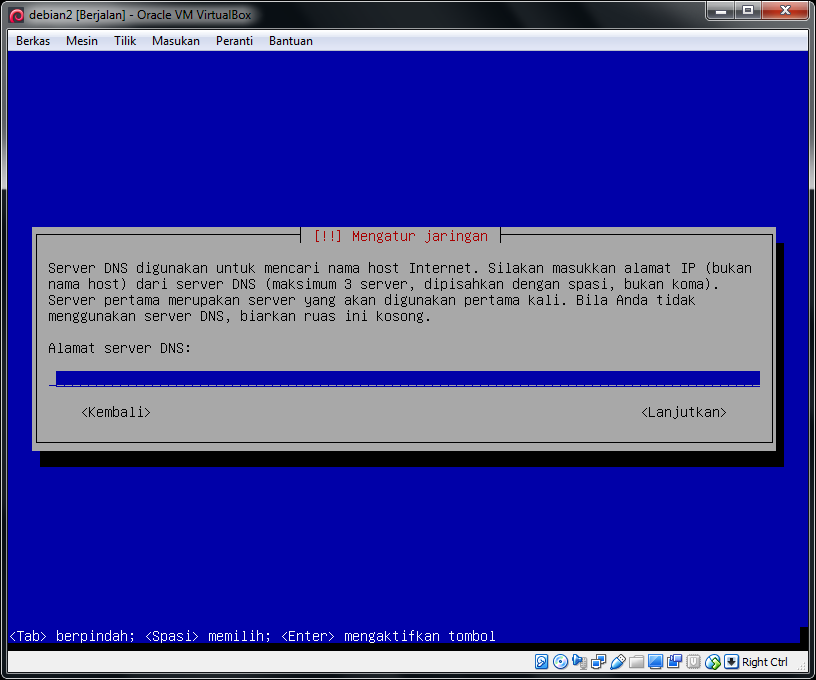Viewport: 816px width, 680px height.
Task: Focus the Alamat server DNS input field
Action: 404,379
